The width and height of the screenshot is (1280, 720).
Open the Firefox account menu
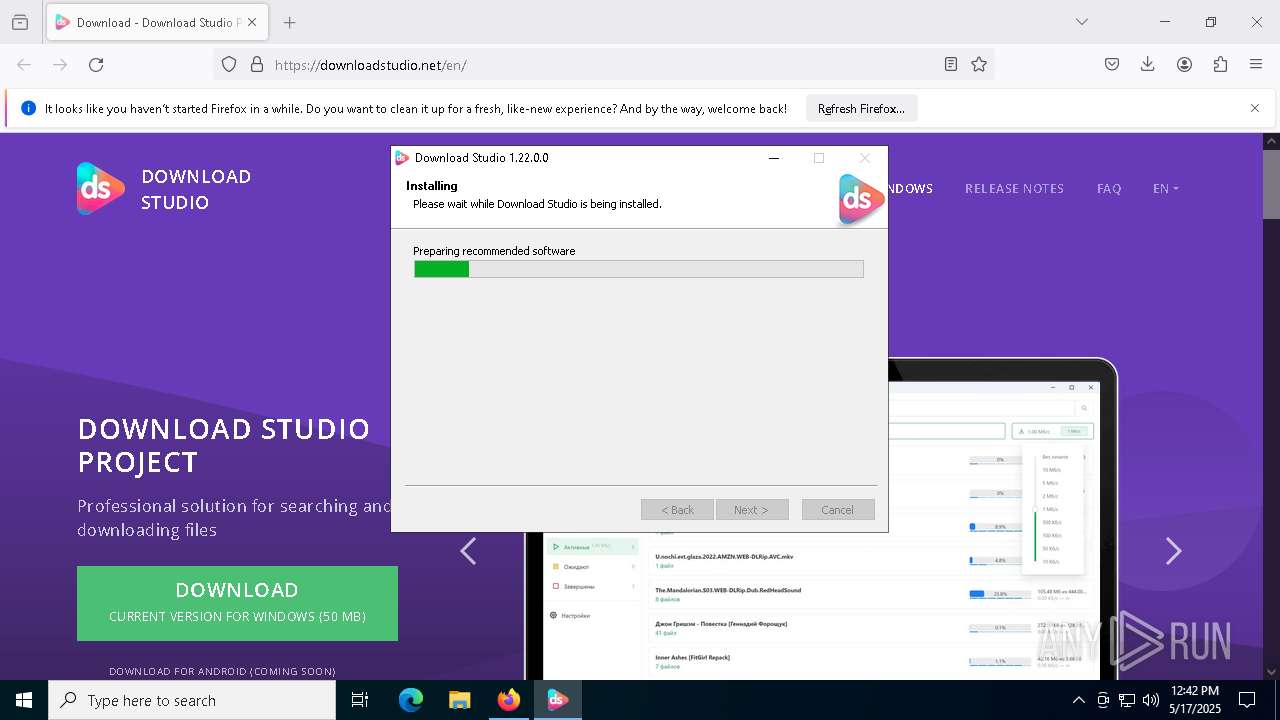(x=1184, y=64)
